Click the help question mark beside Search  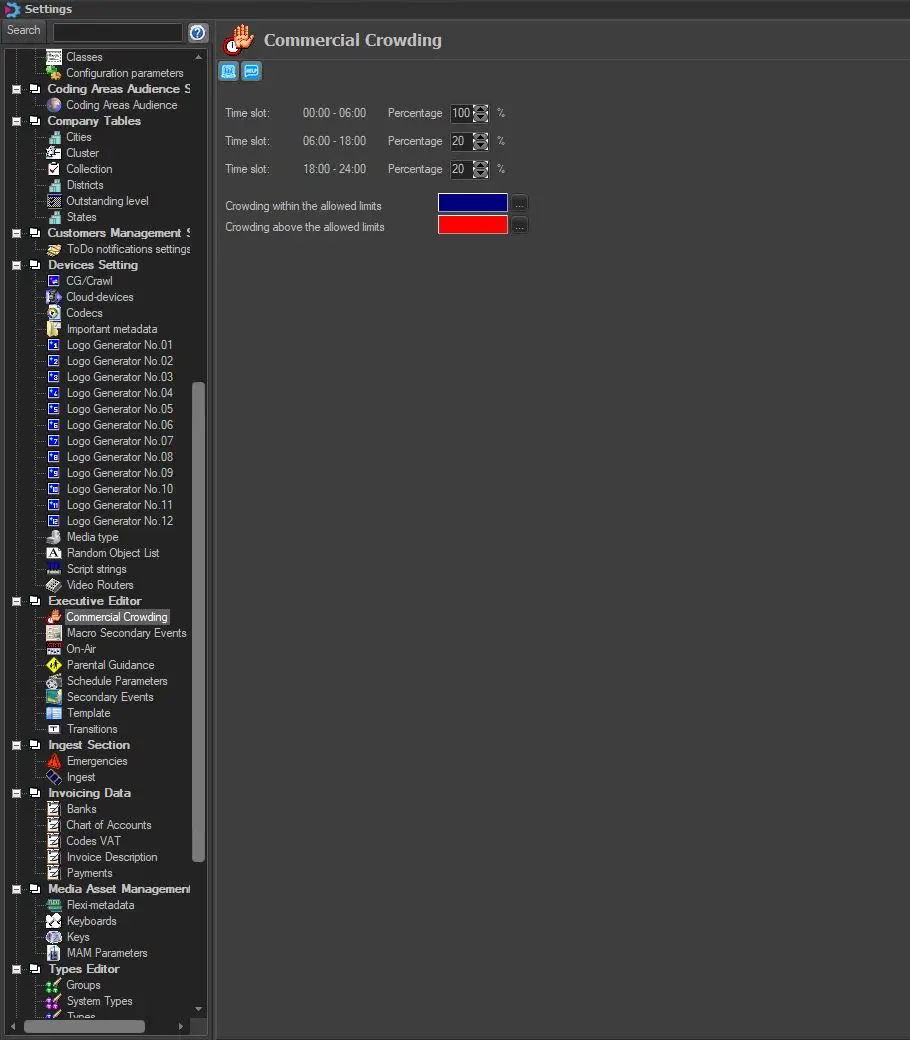coord(197,32)
